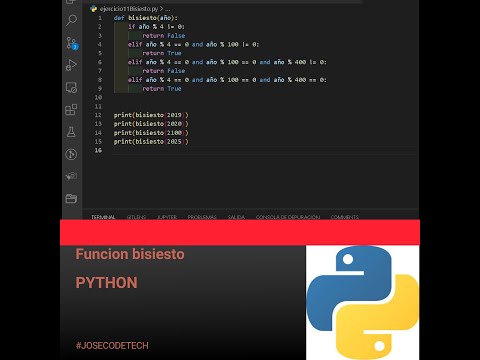Open the Project Manager folder icon

(71, 199)
